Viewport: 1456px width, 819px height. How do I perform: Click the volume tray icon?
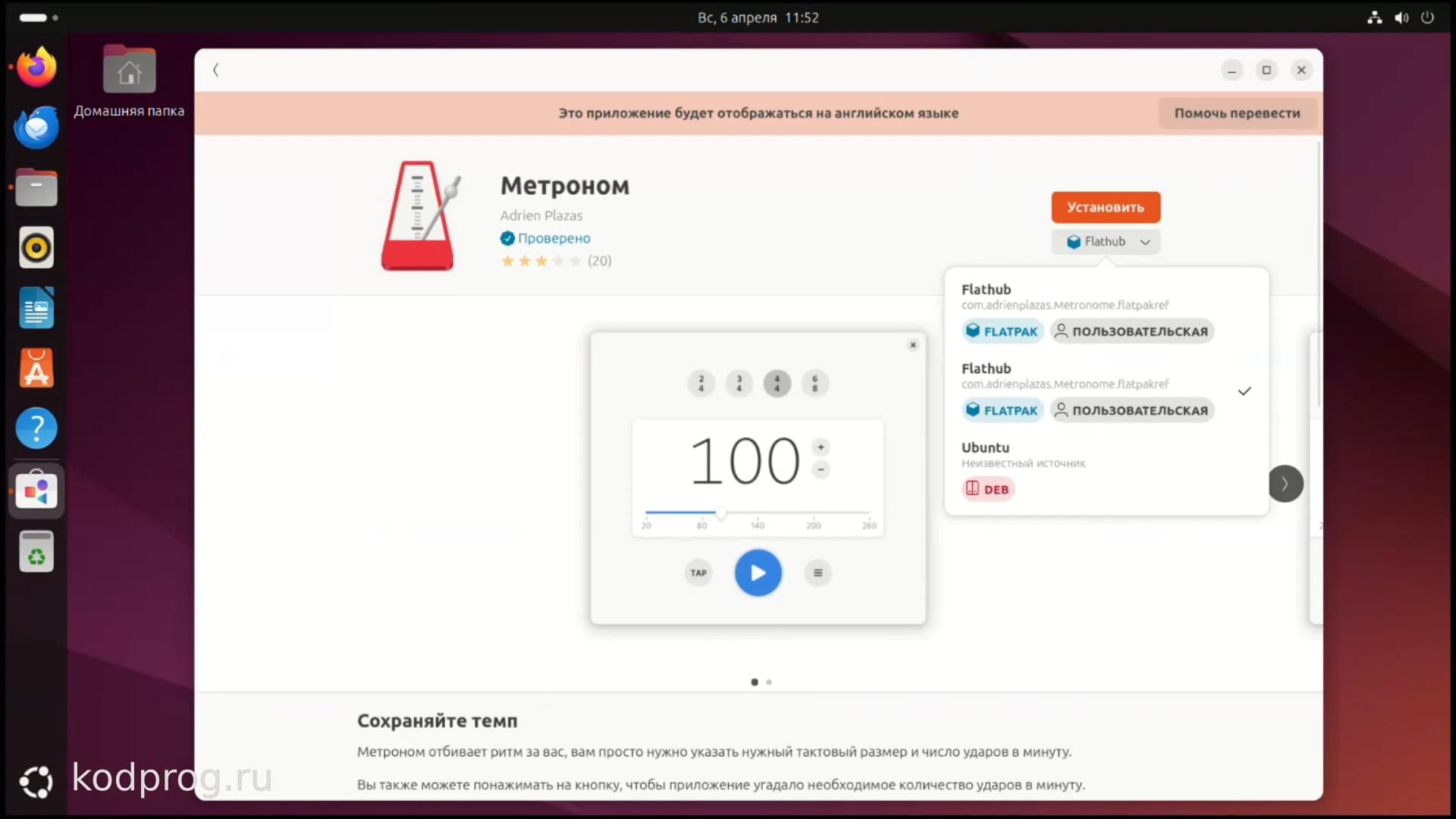pyautogui.click(x=1401, y=17)
